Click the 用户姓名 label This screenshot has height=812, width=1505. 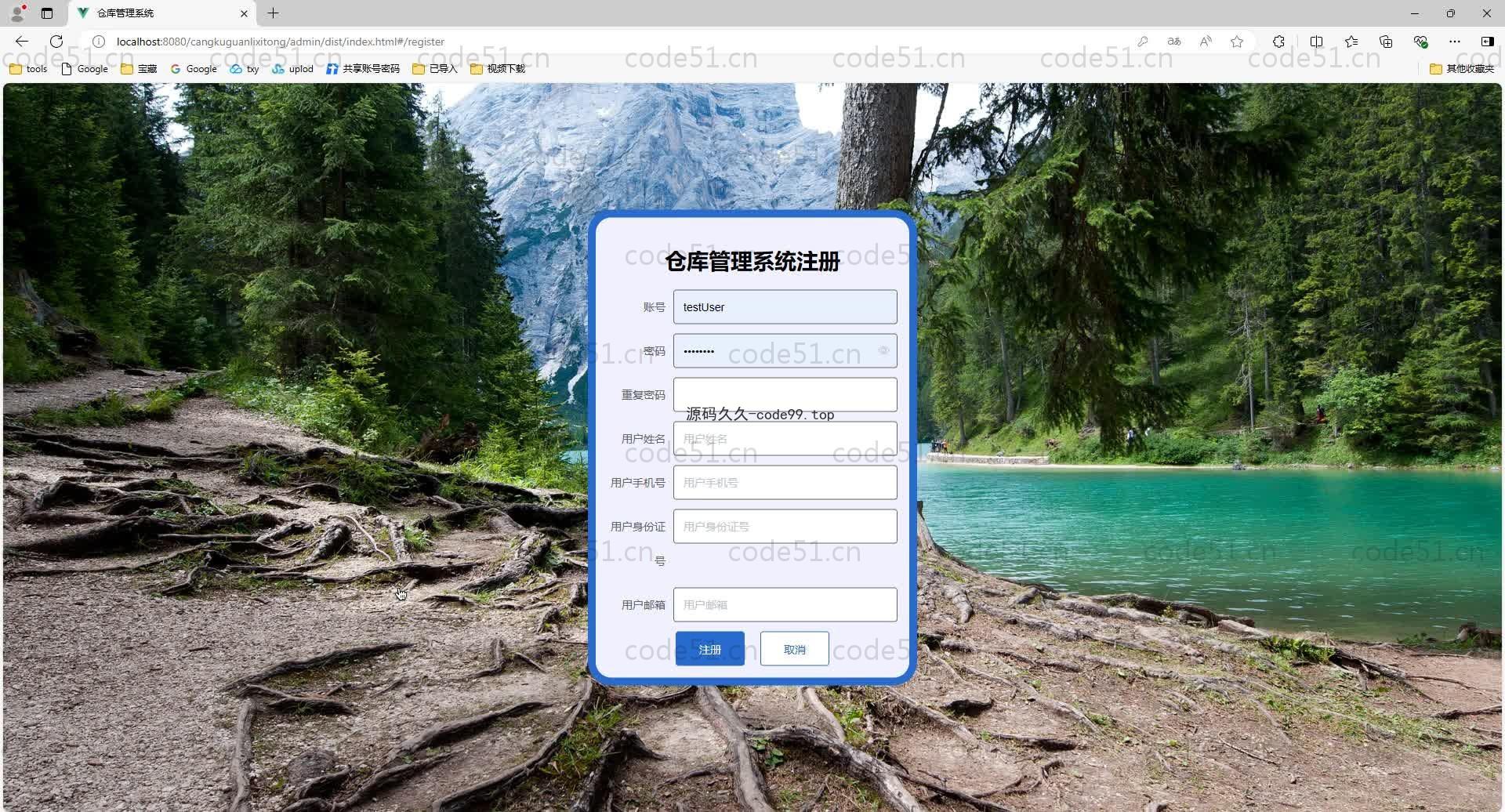coord(643,439)
